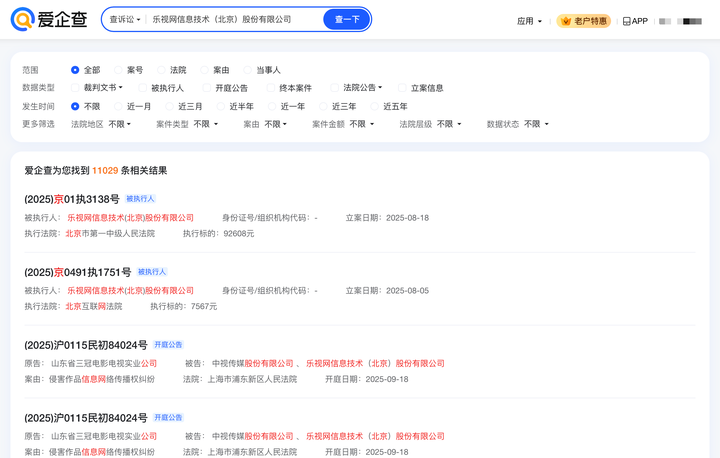Open the APP download icon
This screenshot has width=720, height=458.
pos(626,21)
